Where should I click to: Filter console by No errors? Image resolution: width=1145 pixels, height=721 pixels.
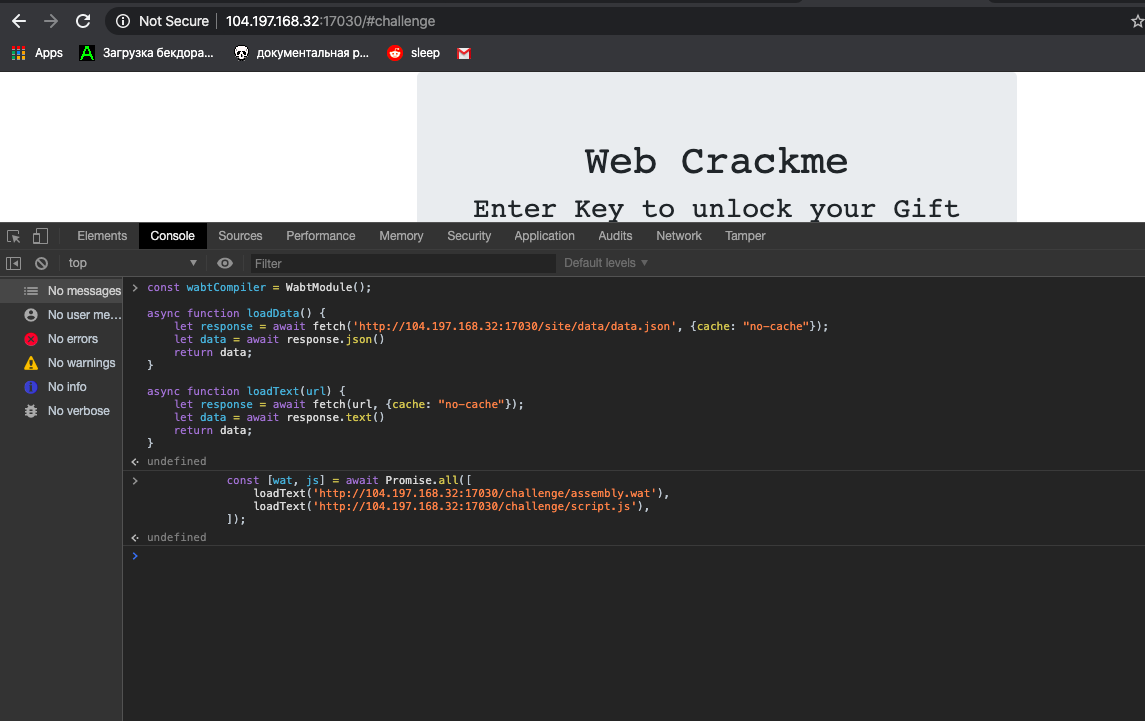click(72, 339)
